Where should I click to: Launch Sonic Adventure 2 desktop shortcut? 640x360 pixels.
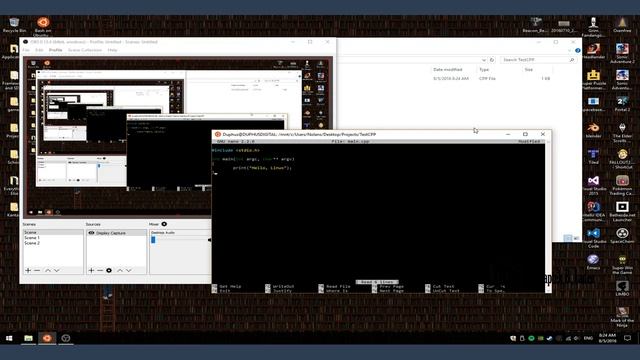622,52
